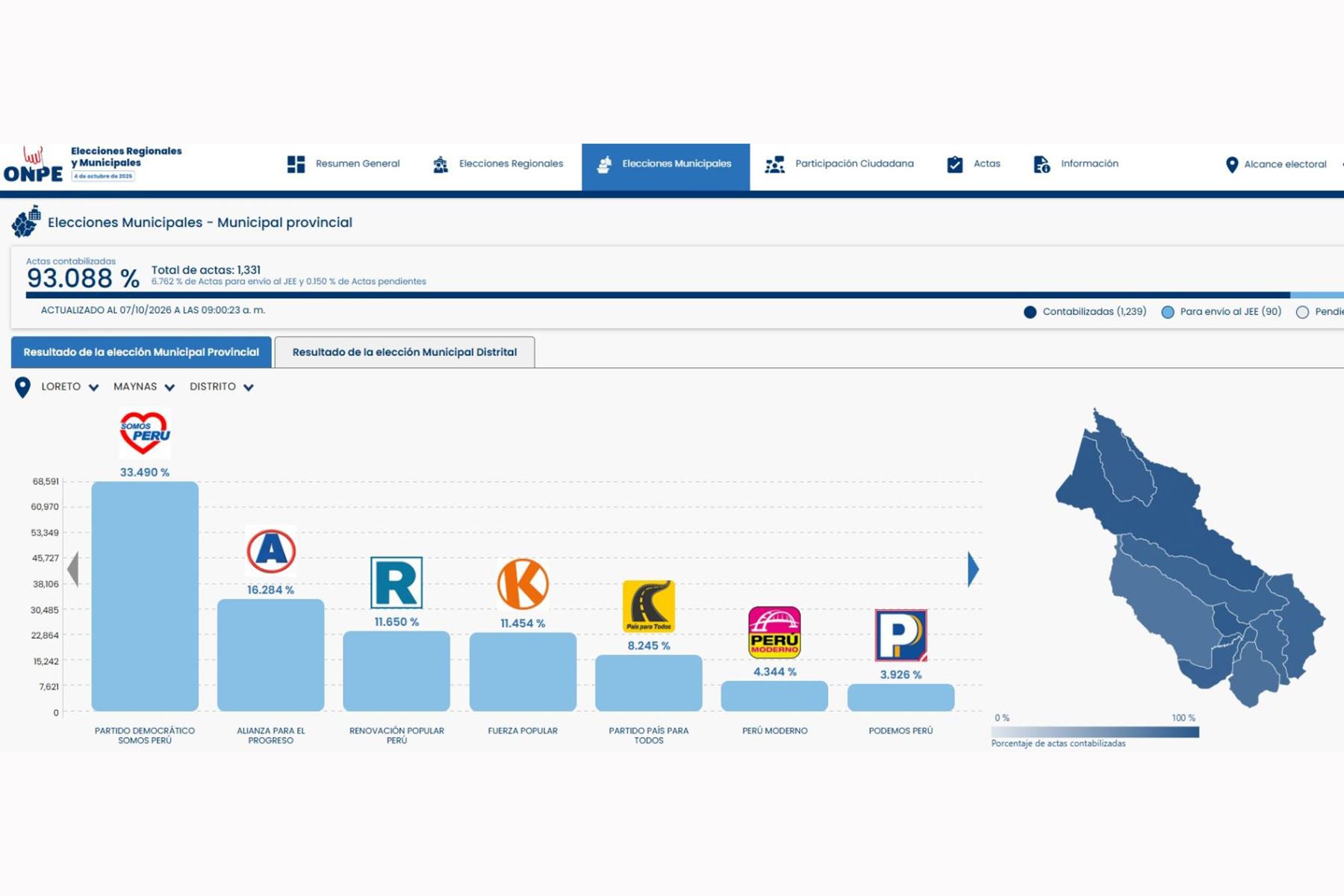1344x896 pixels.
Task: Click the Información document icon
Action: coord(1042,164)
